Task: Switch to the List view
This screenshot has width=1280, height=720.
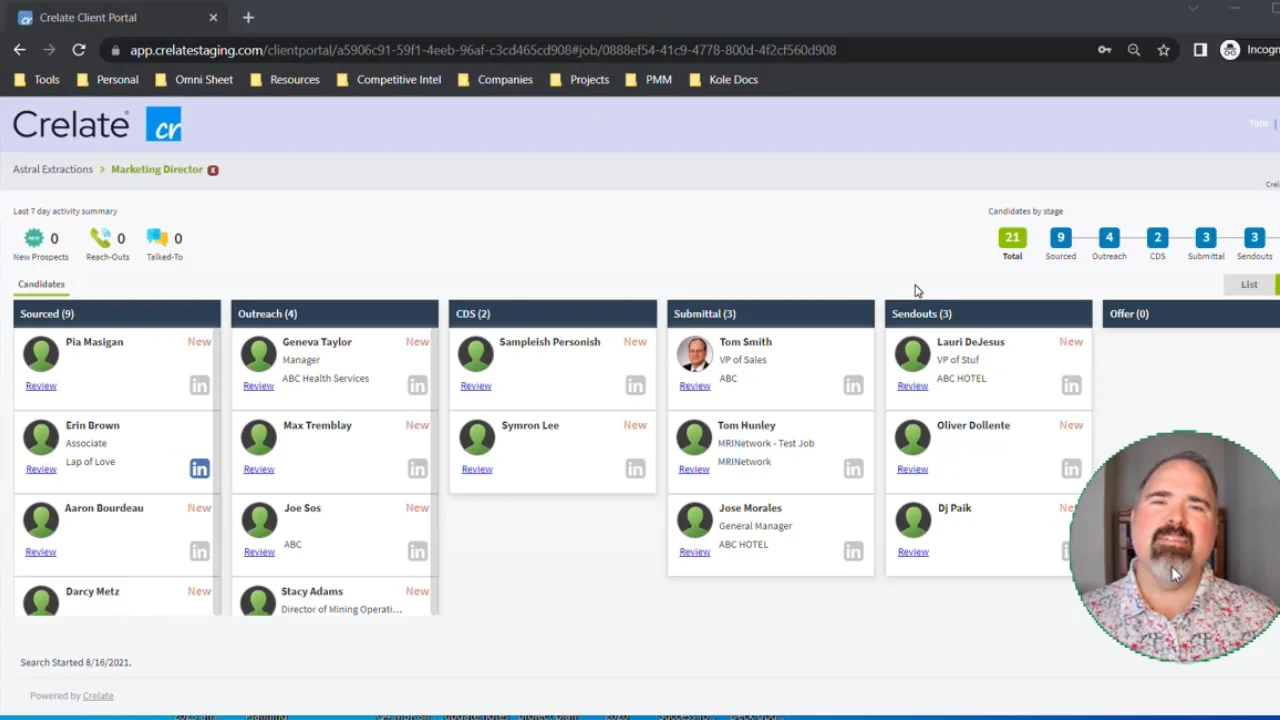Action: click(1249, 284)
